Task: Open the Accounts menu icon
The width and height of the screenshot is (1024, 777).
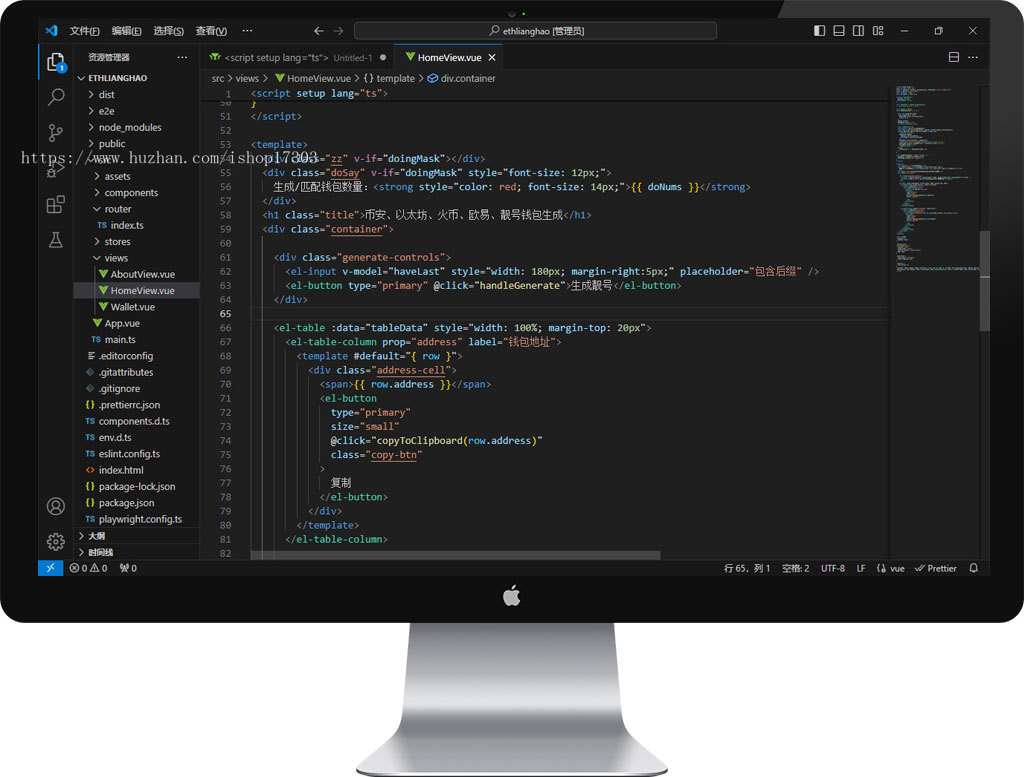Action: coord(56,506)
